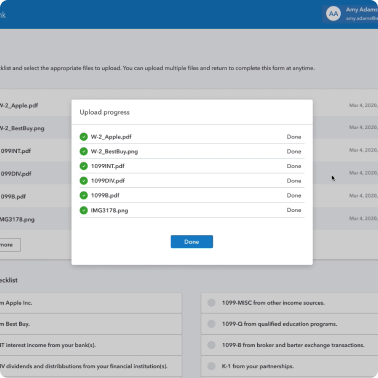This screenshot has height=378, width=378.
Task: Click the blue Done button
Action: pos(192,242)
